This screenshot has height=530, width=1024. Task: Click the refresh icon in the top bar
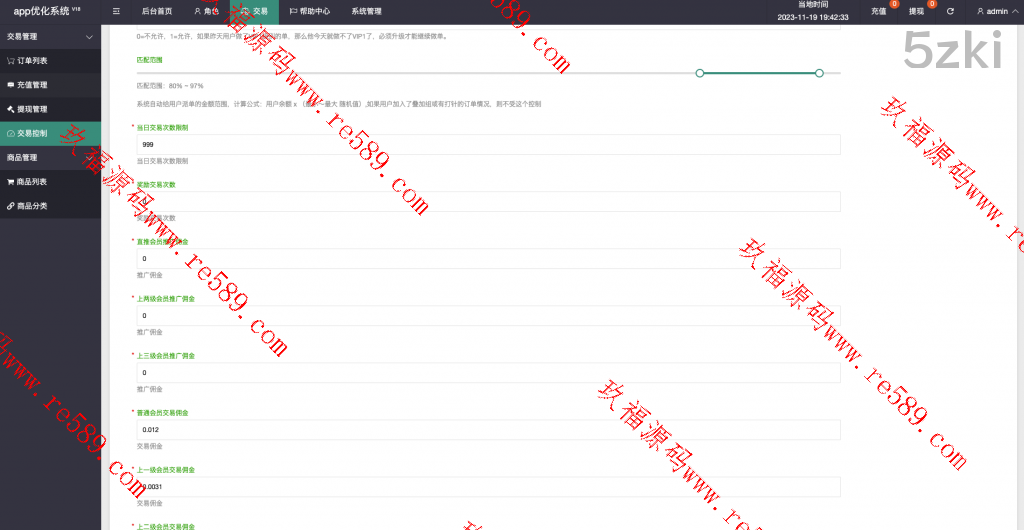950,11
